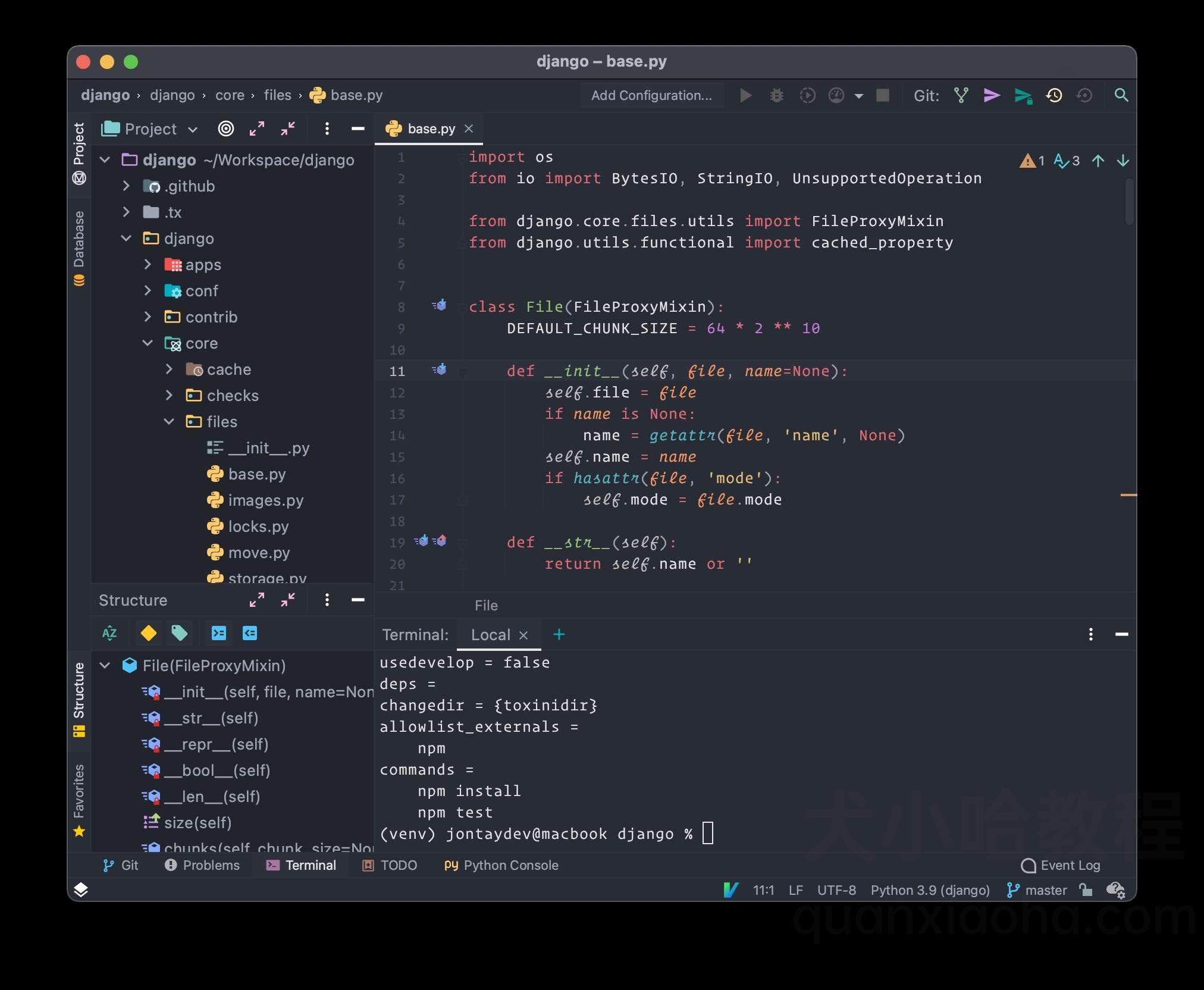Click the search magnifier icon top right

point(1121,95)
